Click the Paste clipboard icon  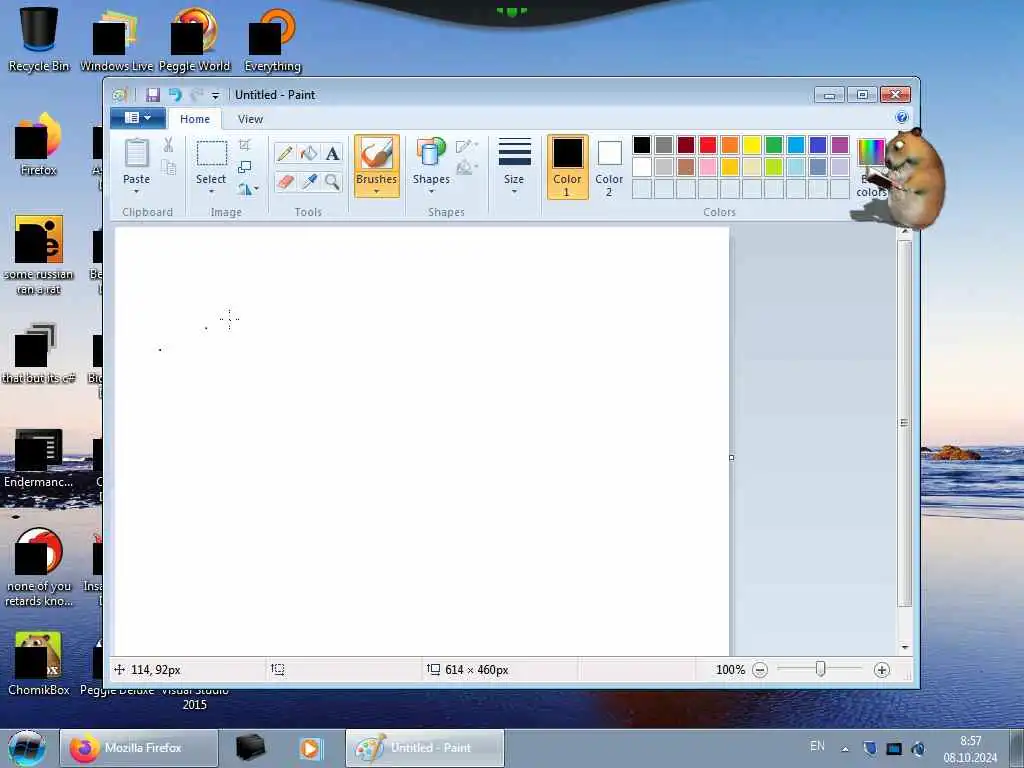pyautogui.click(x=136, y=153)
